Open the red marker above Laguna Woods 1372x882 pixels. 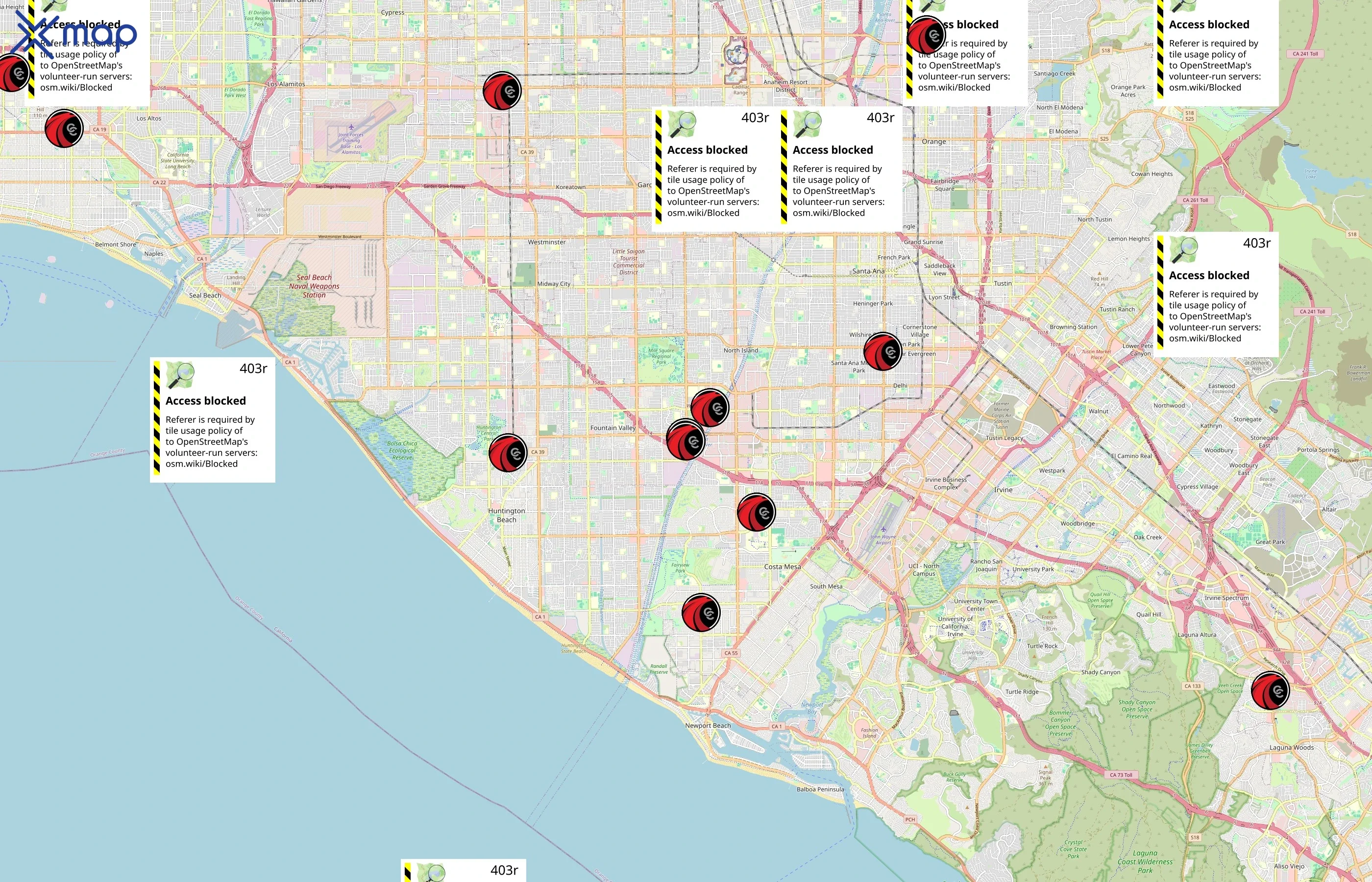tap(1270, 691)
